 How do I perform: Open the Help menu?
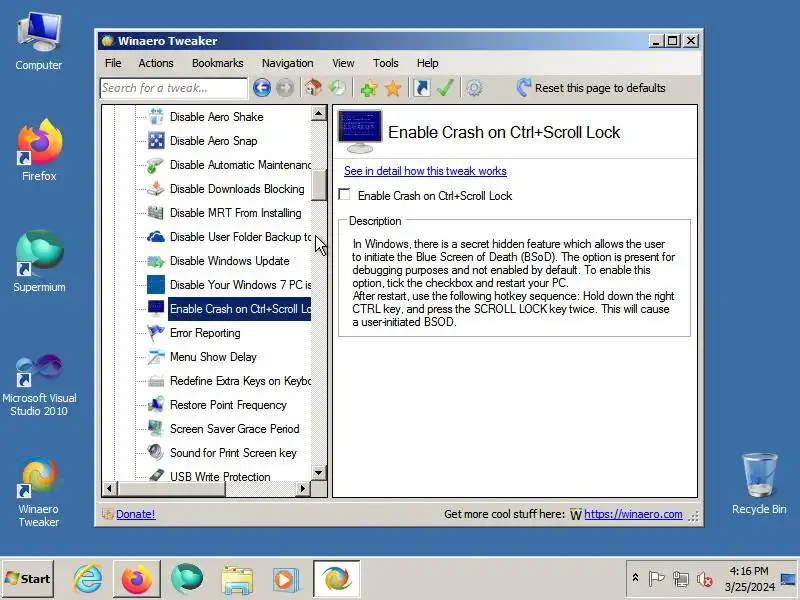tap(428, 63)
